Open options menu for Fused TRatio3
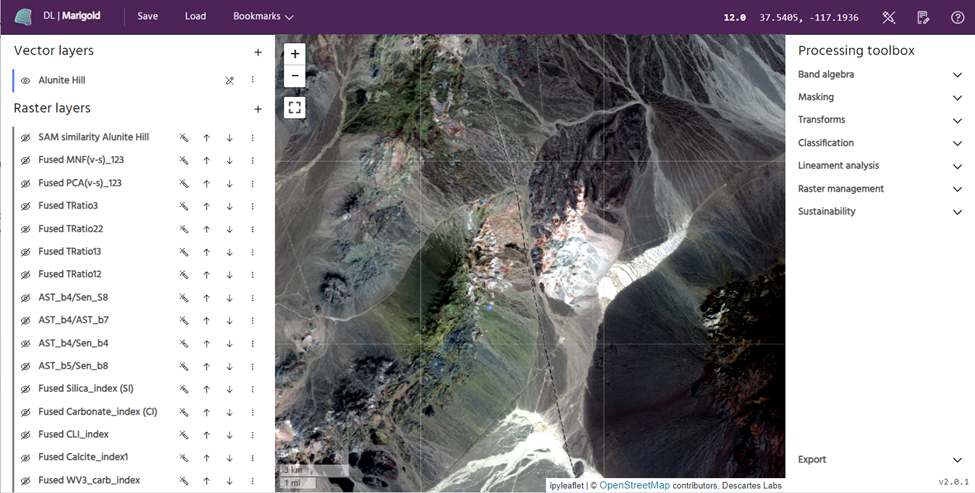975x493 pixels. pos(252,206)
